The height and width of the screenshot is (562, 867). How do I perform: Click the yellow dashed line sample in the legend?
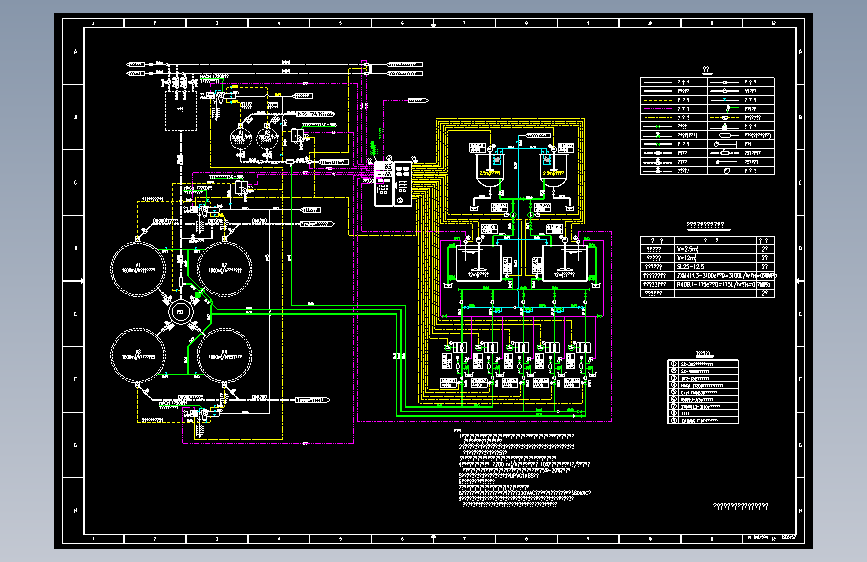[658, 100]
